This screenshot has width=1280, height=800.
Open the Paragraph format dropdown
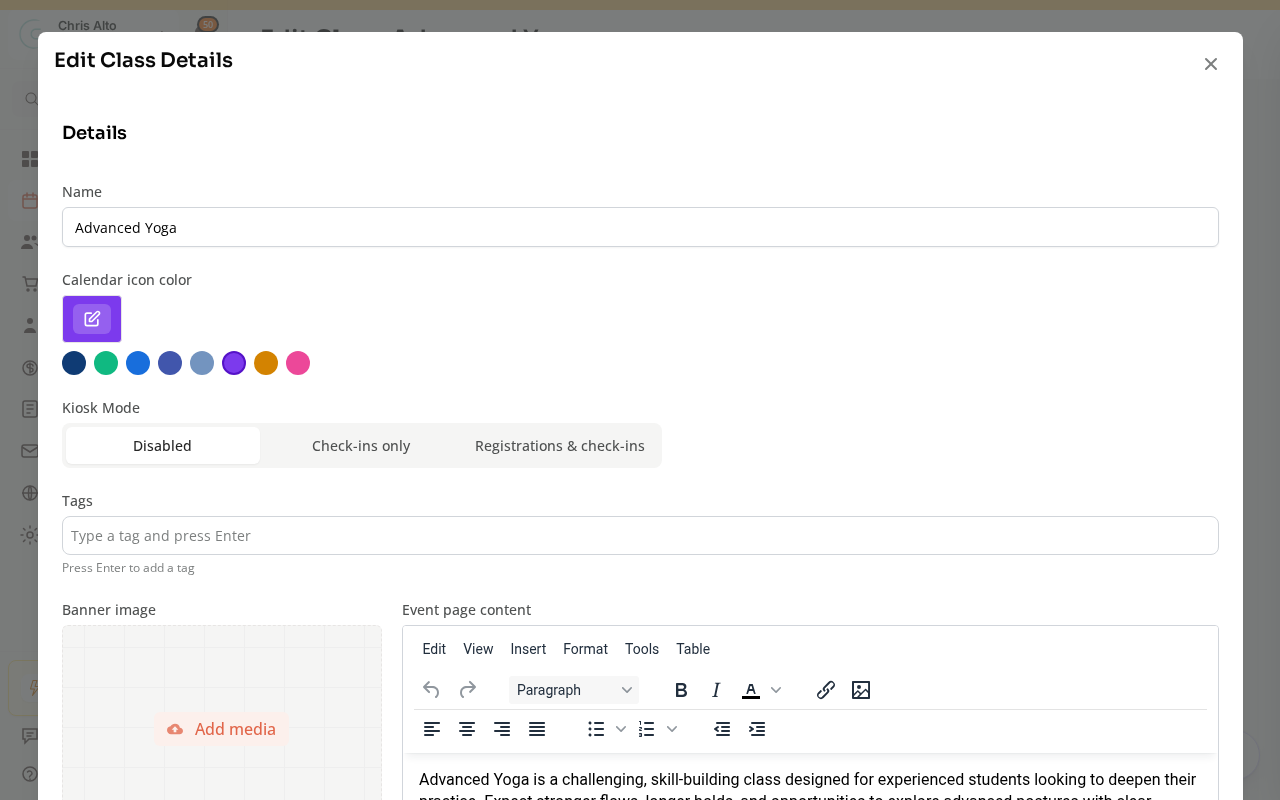(x=574, y=690)
